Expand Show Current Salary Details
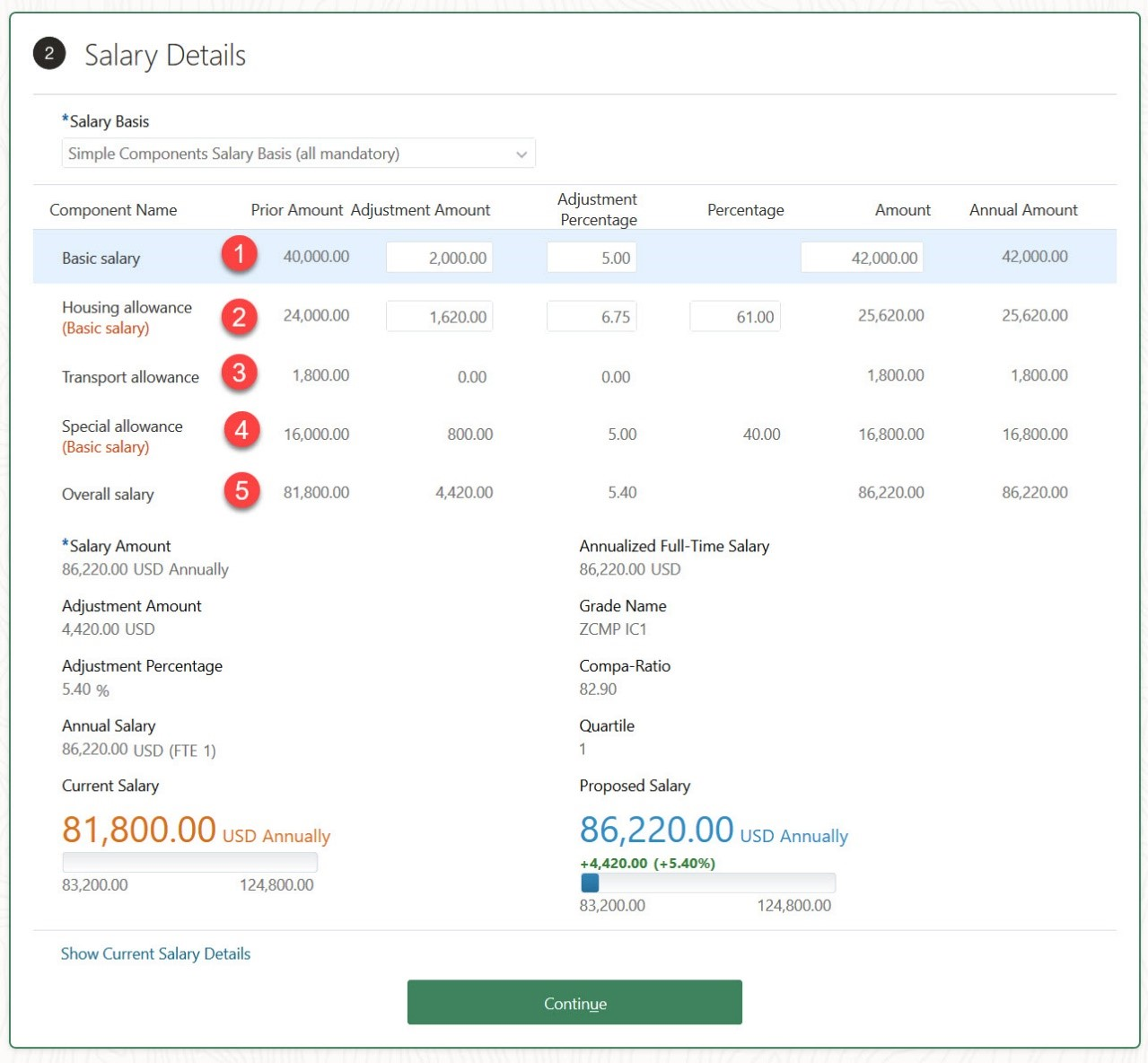1148x1063 pixels. click(x=154, y=953)
